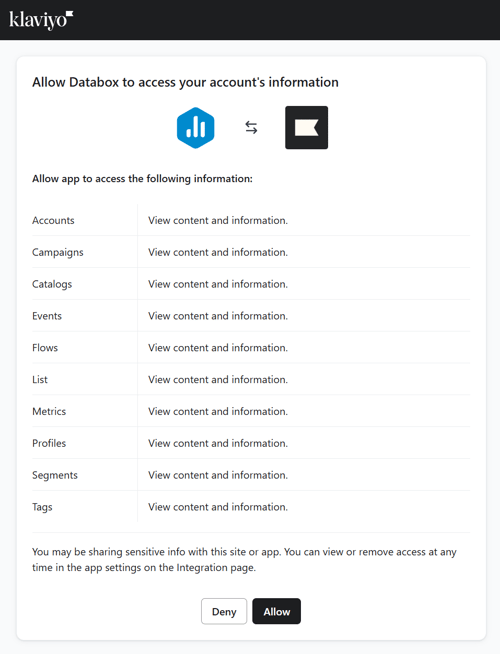
Task: Click the sensitive info warning text
Action: (244, 559)
